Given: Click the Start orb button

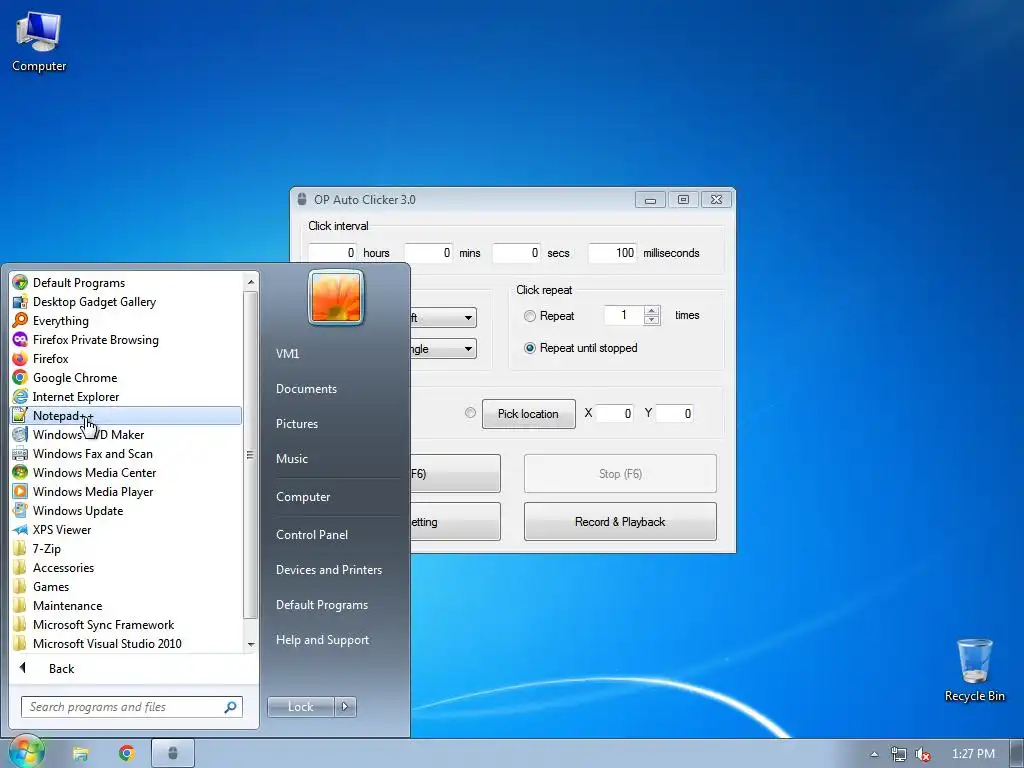Looking at the screenshot, I should pos(26,751).
